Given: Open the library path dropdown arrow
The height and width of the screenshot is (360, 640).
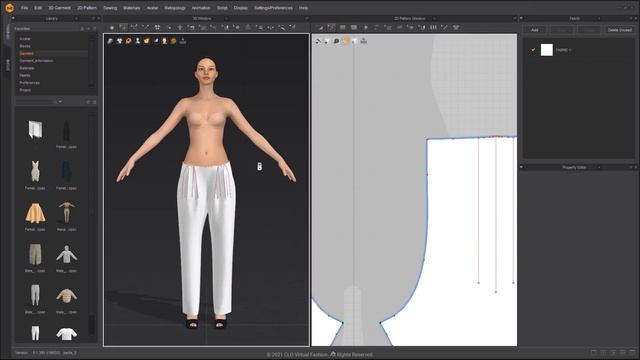Looking at the screenshot, I should [x=60, y=102].
